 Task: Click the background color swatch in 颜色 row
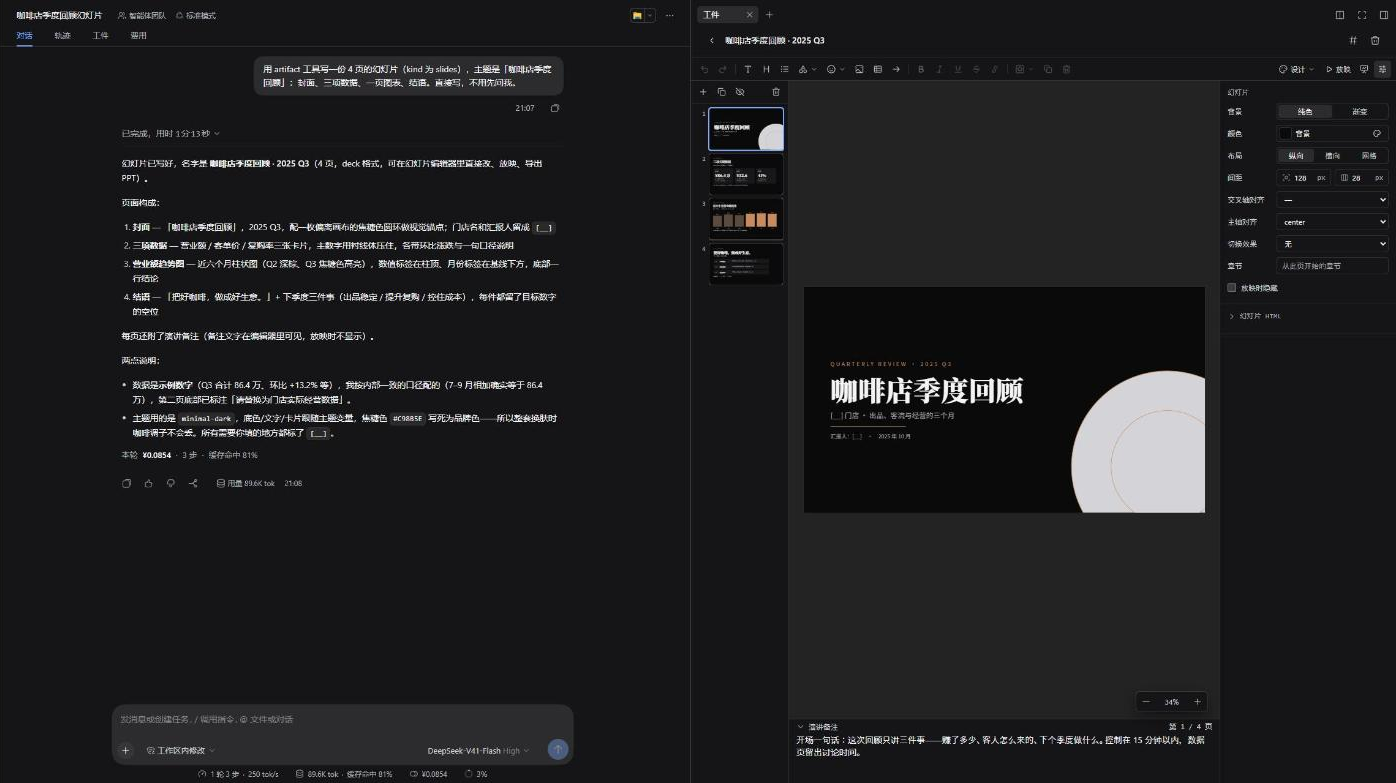[x=1286, y=133]
